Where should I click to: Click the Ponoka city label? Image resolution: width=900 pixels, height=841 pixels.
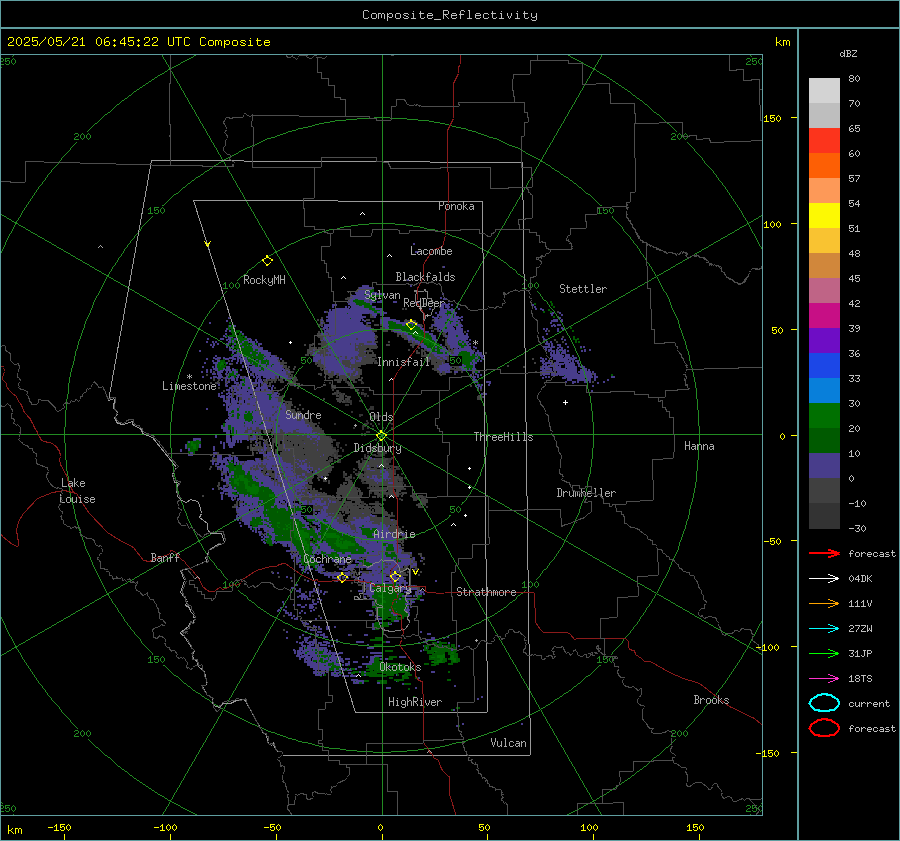pos(456,206)
